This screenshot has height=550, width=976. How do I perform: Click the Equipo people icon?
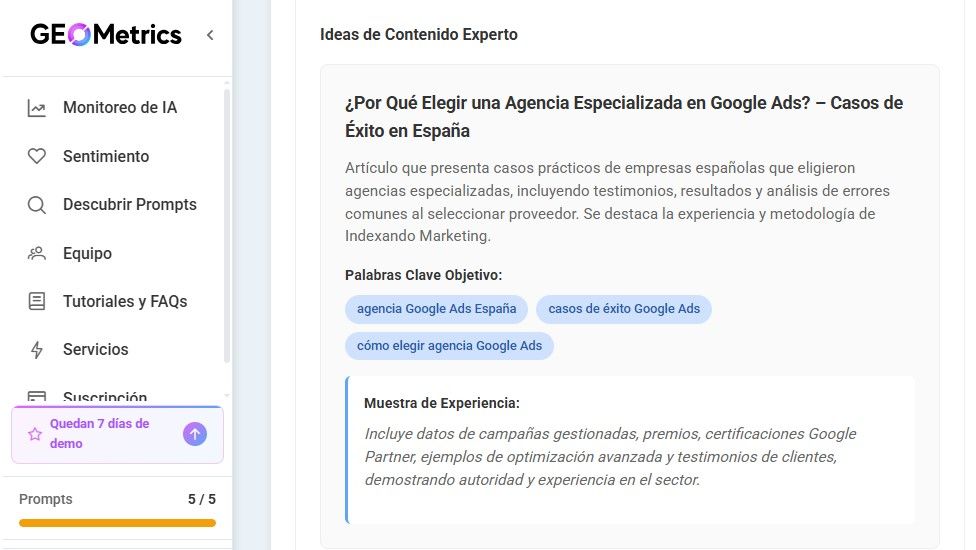37,253
